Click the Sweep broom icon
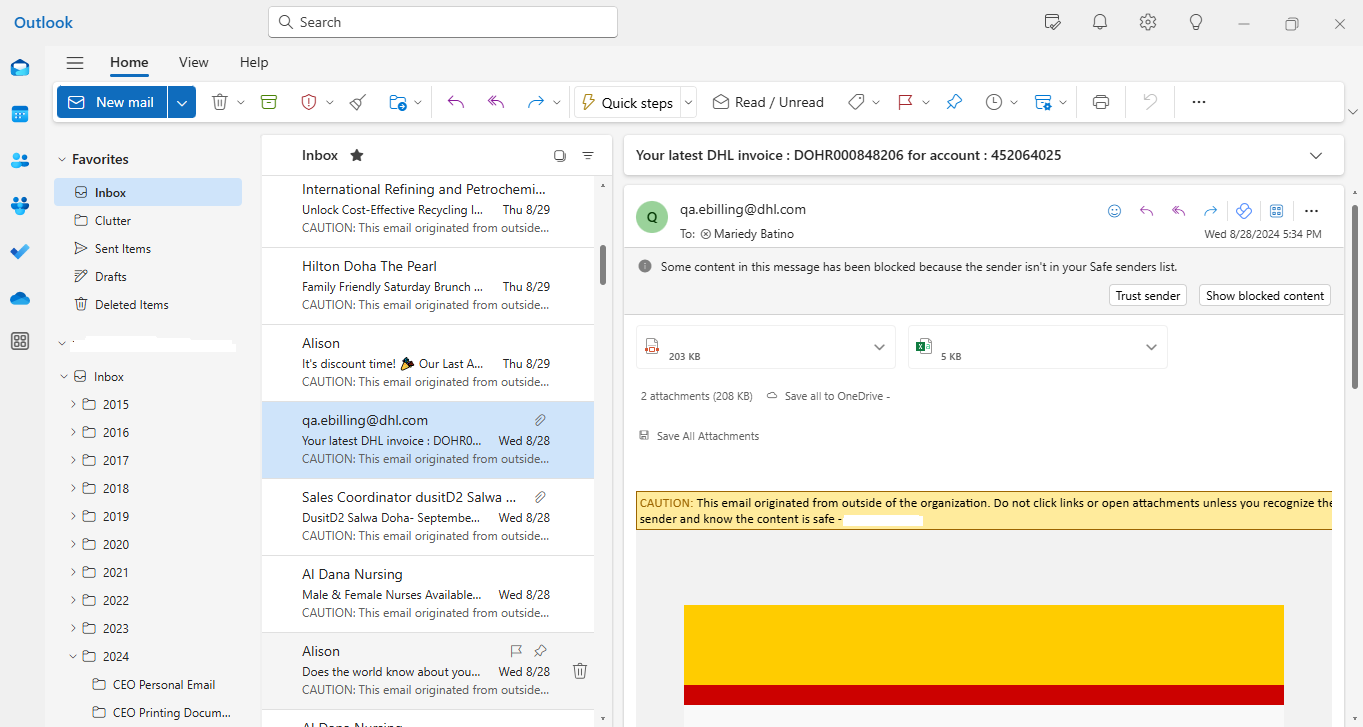The width and height of the screenshot is (1363, 727). (x=358, y=102)
